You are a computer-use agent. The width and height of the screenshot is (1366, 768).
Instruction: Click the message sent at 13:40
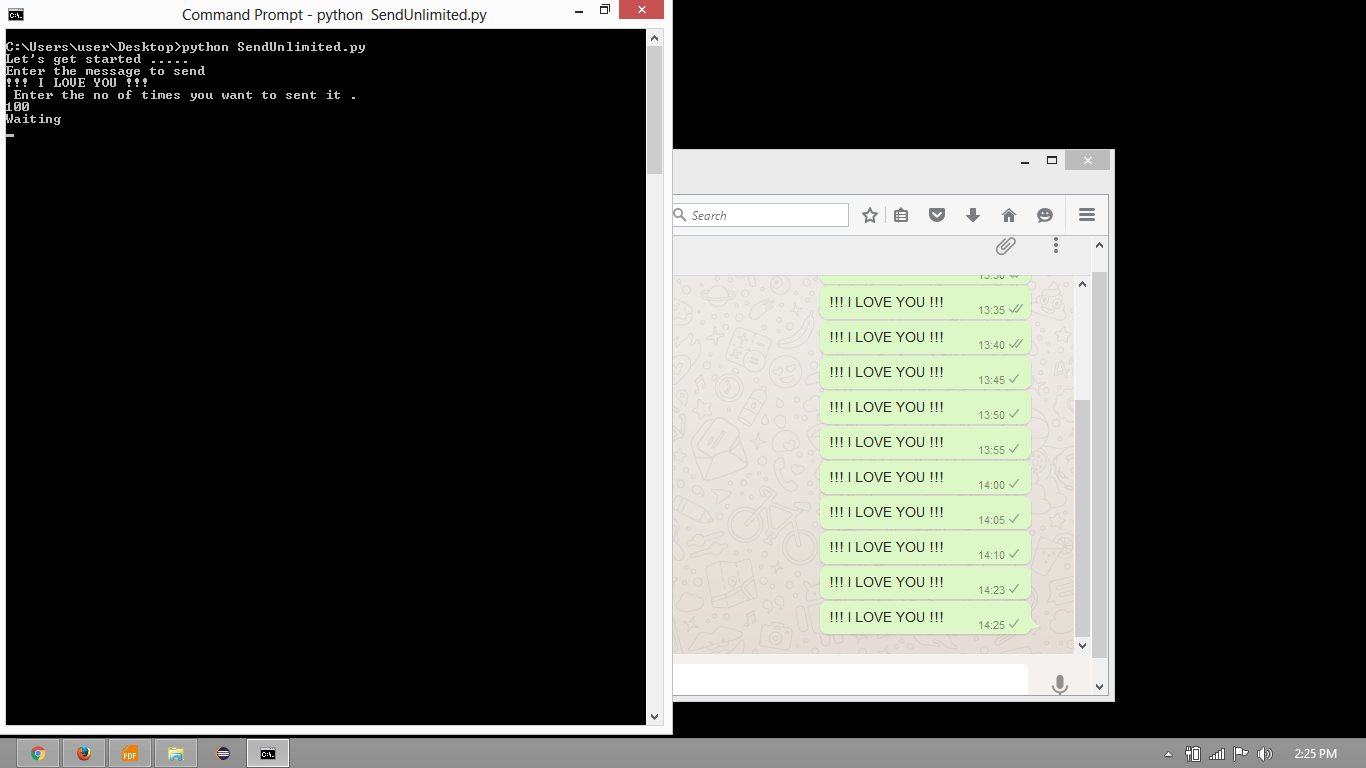tap(925, 338)
